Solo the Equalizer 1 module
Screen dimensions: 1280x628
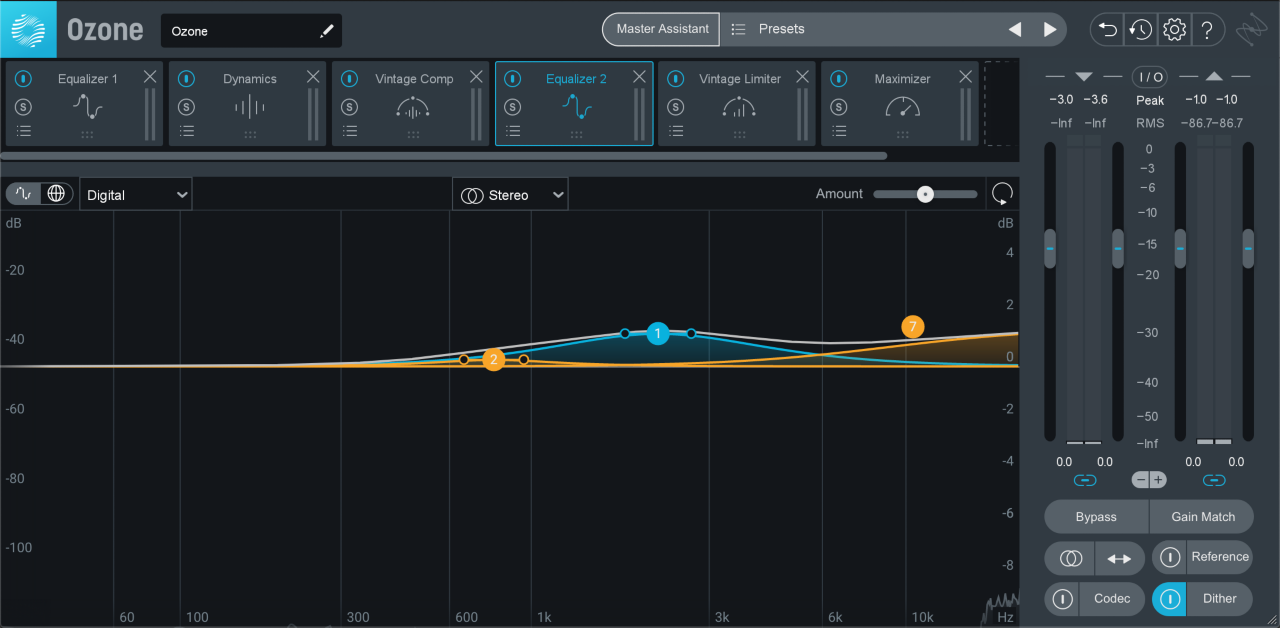(23, 107)
